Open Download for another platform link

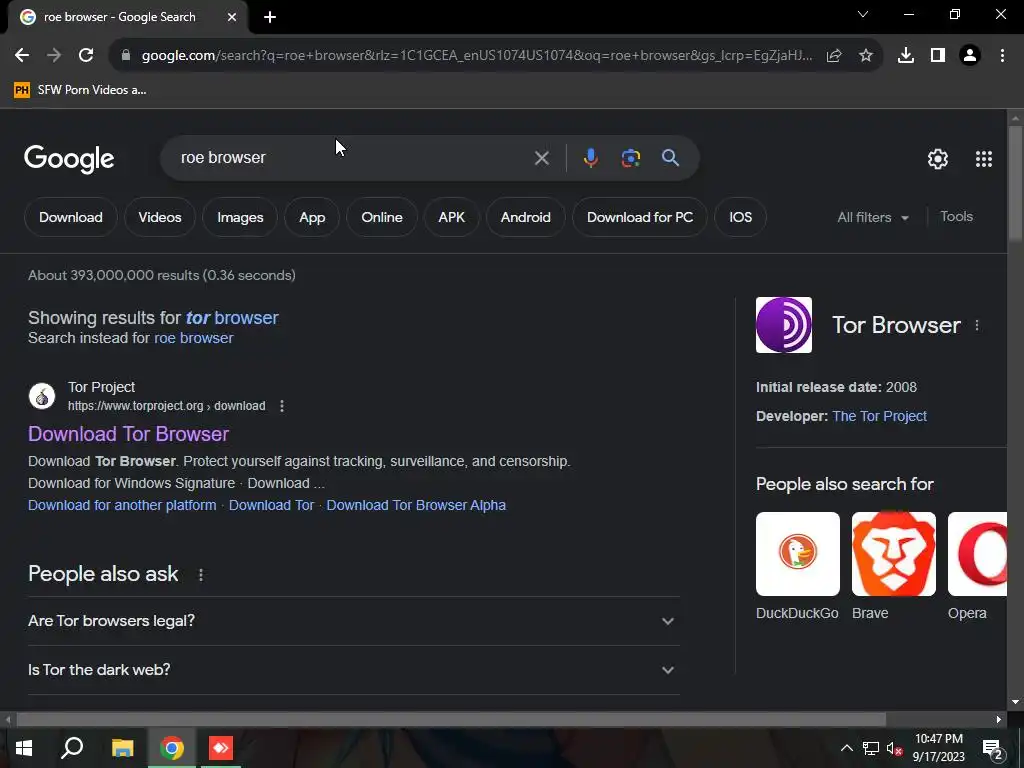122,505
